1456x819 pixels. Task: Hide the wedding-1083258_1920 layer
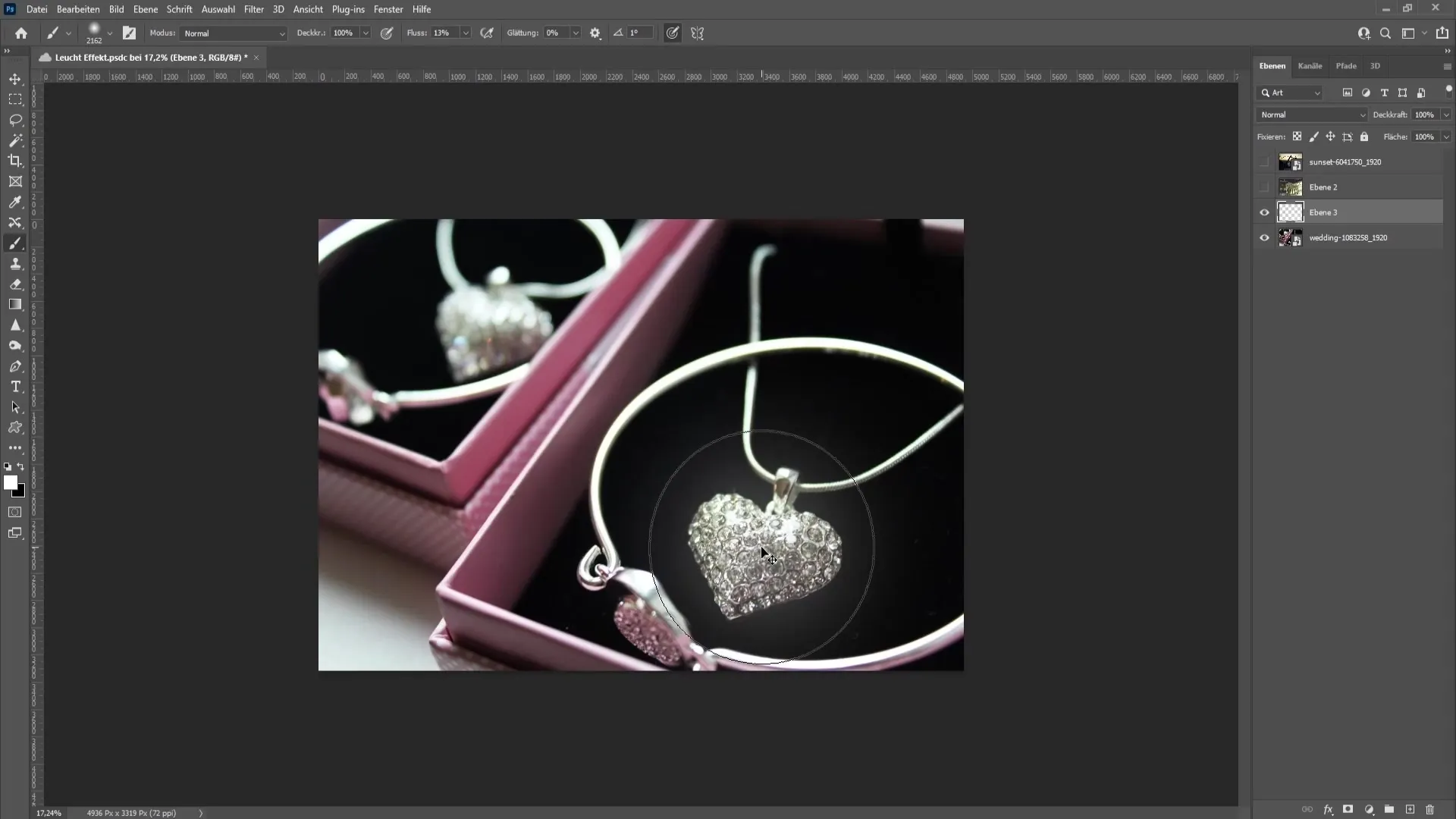tap(1265, 237)
